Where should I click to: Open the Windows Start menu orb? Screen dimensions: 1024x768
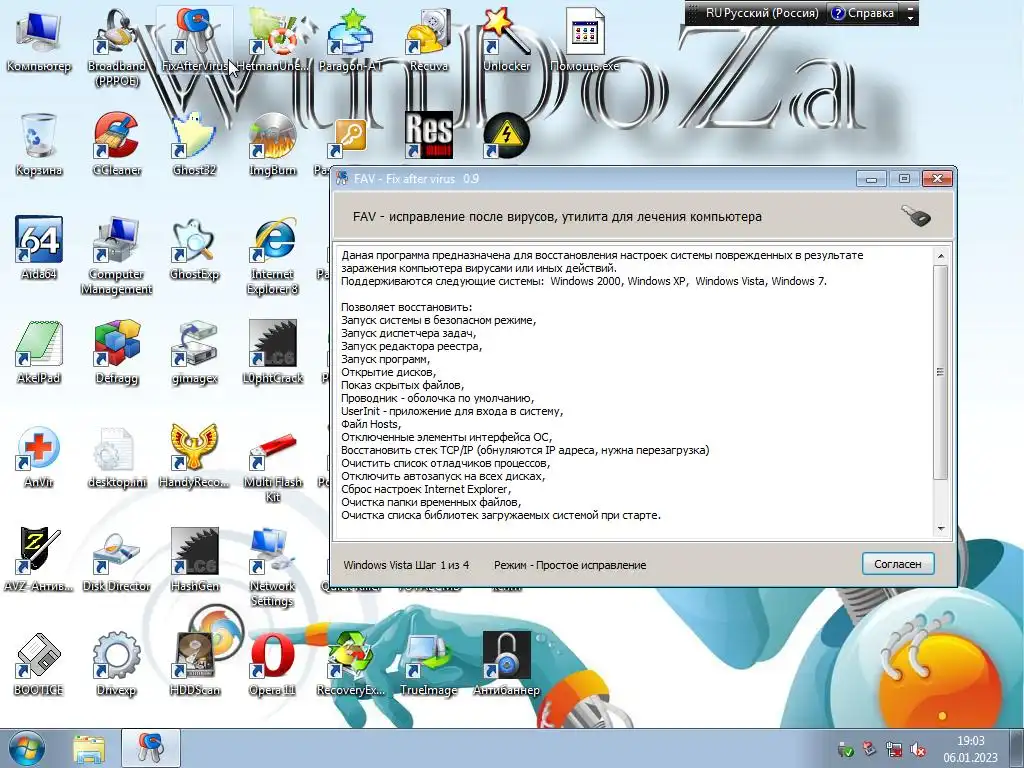pos(26,749)
